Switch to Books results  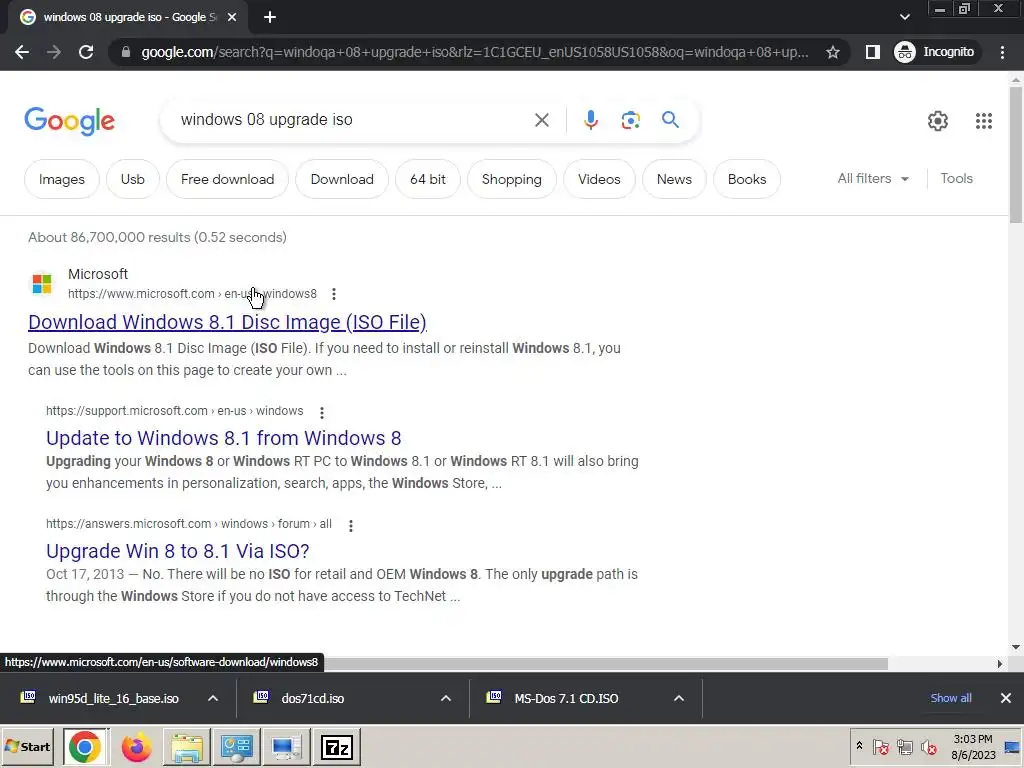746,179
